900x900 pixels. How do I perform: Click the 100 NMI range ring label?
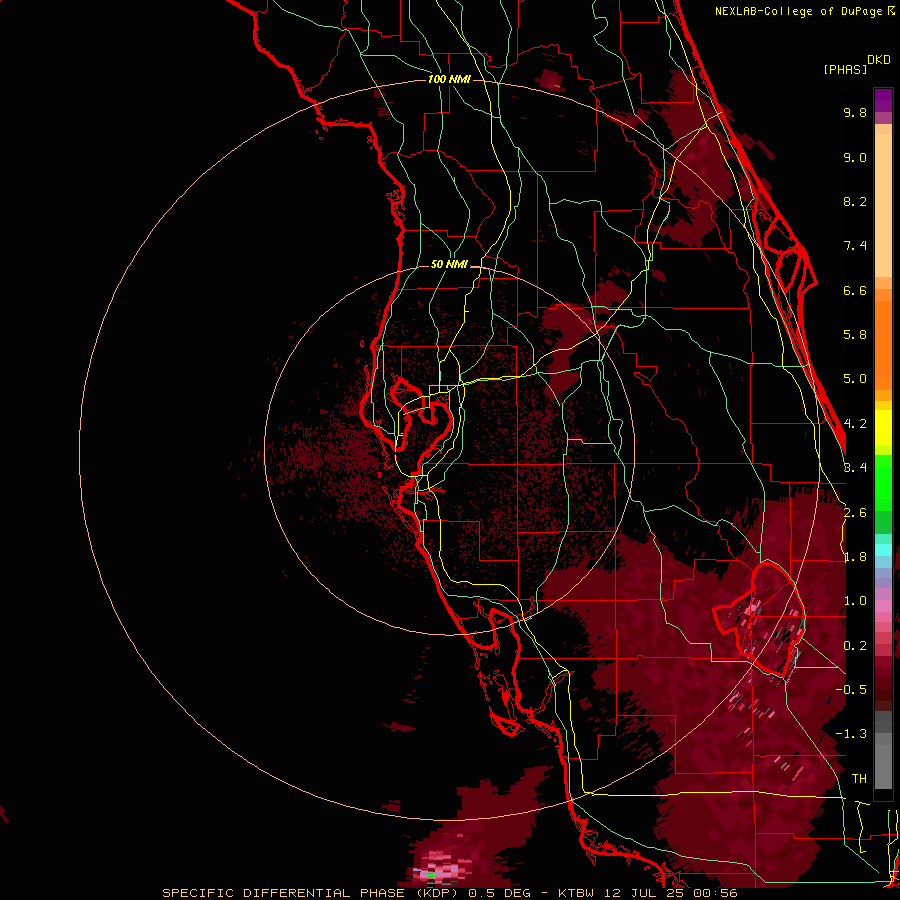pyautogui.click(x=449, y=79)
